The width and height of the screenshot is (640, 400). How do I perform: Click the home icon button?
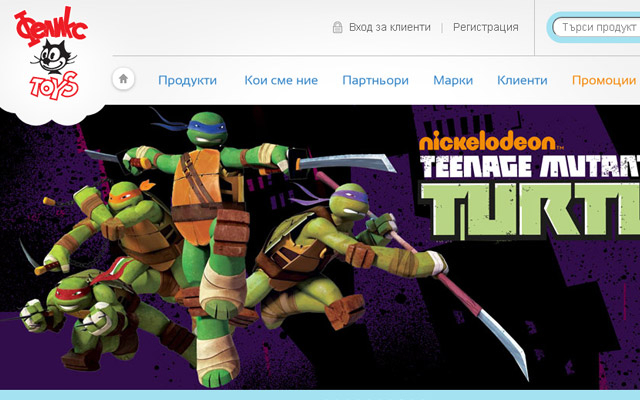[123, 79]
